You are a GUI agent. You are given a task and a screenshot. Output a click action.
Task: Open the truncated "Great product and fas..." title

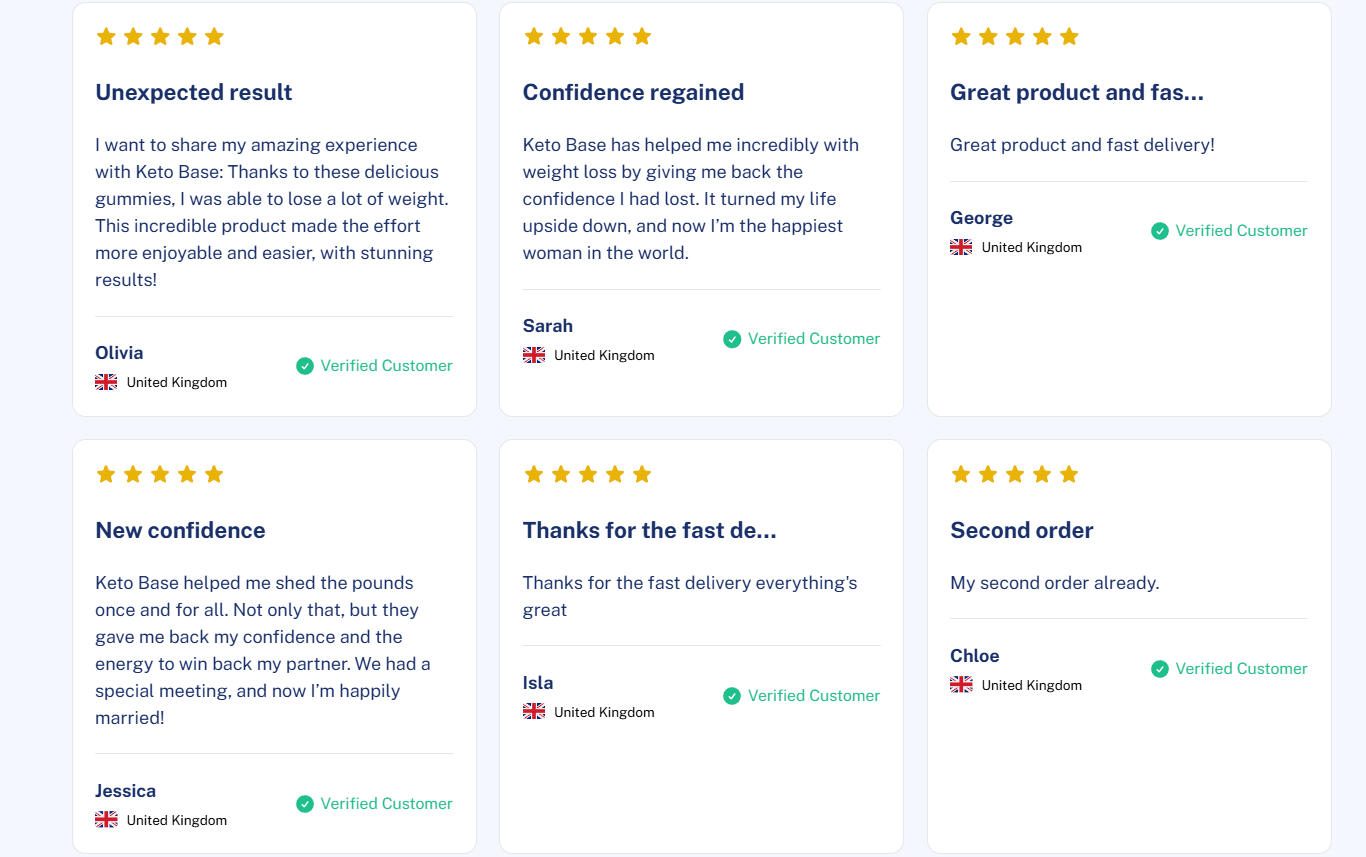coord(1077,92)
